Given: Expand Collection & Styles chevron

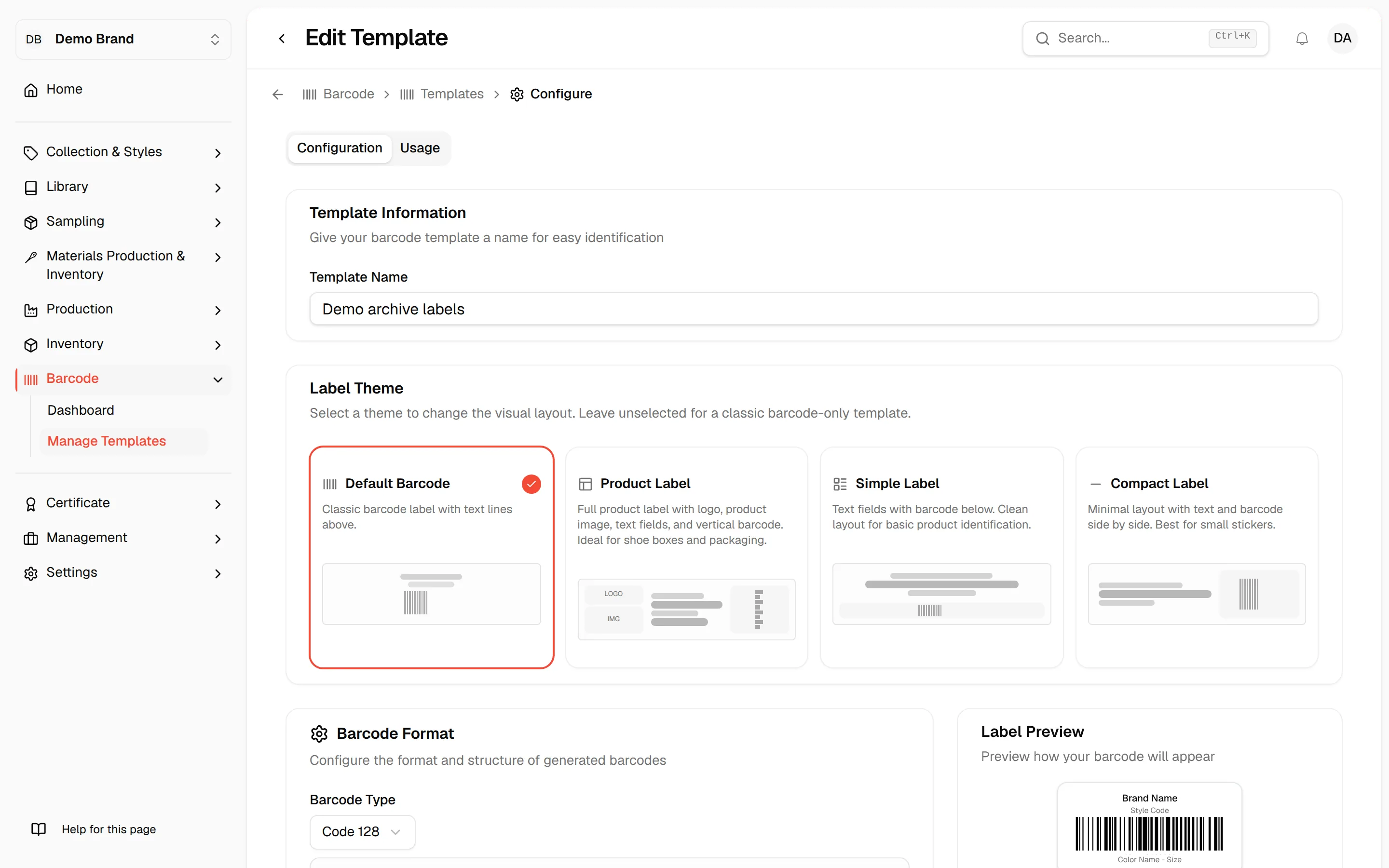Looking at the screenshot, I should (218, 153).
